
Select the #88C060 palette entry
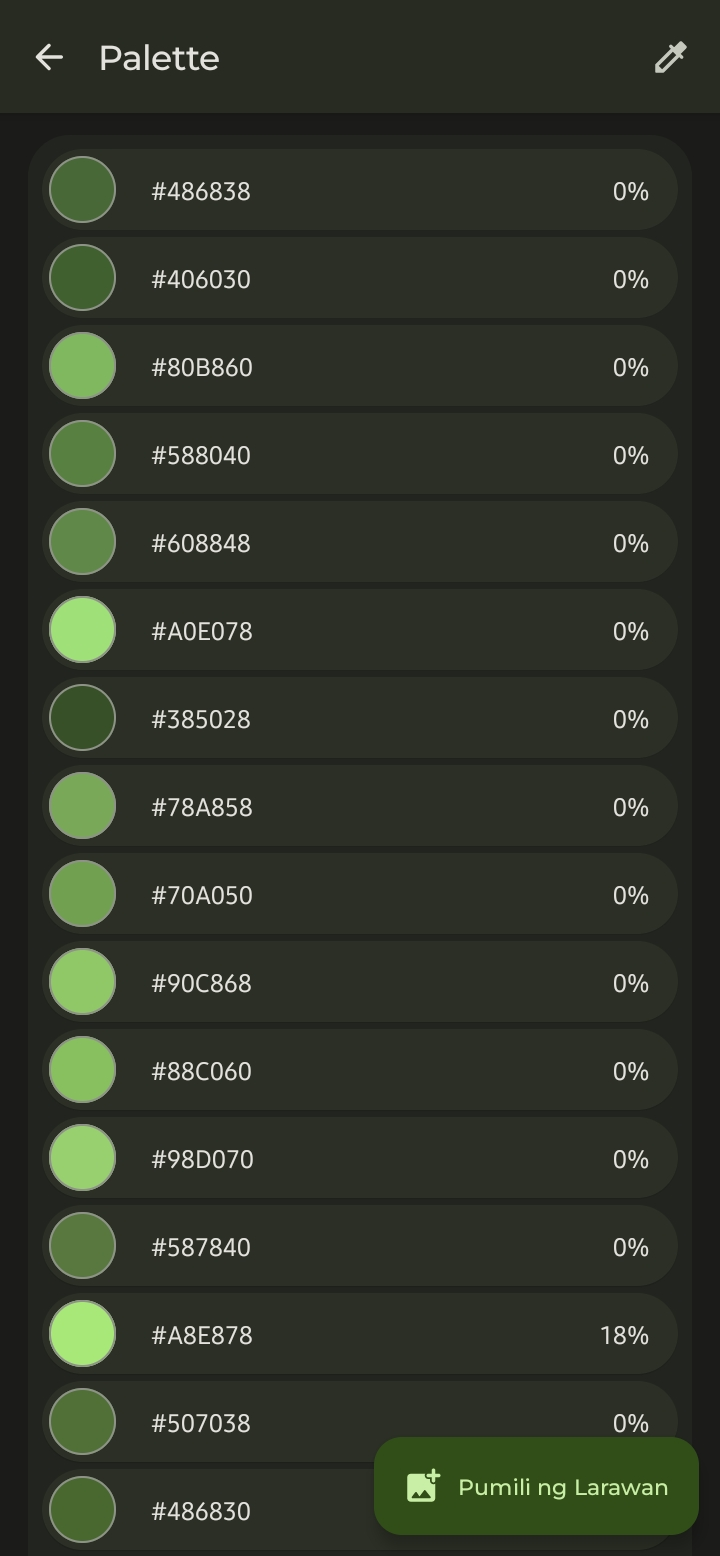(x=360, y=1070)
